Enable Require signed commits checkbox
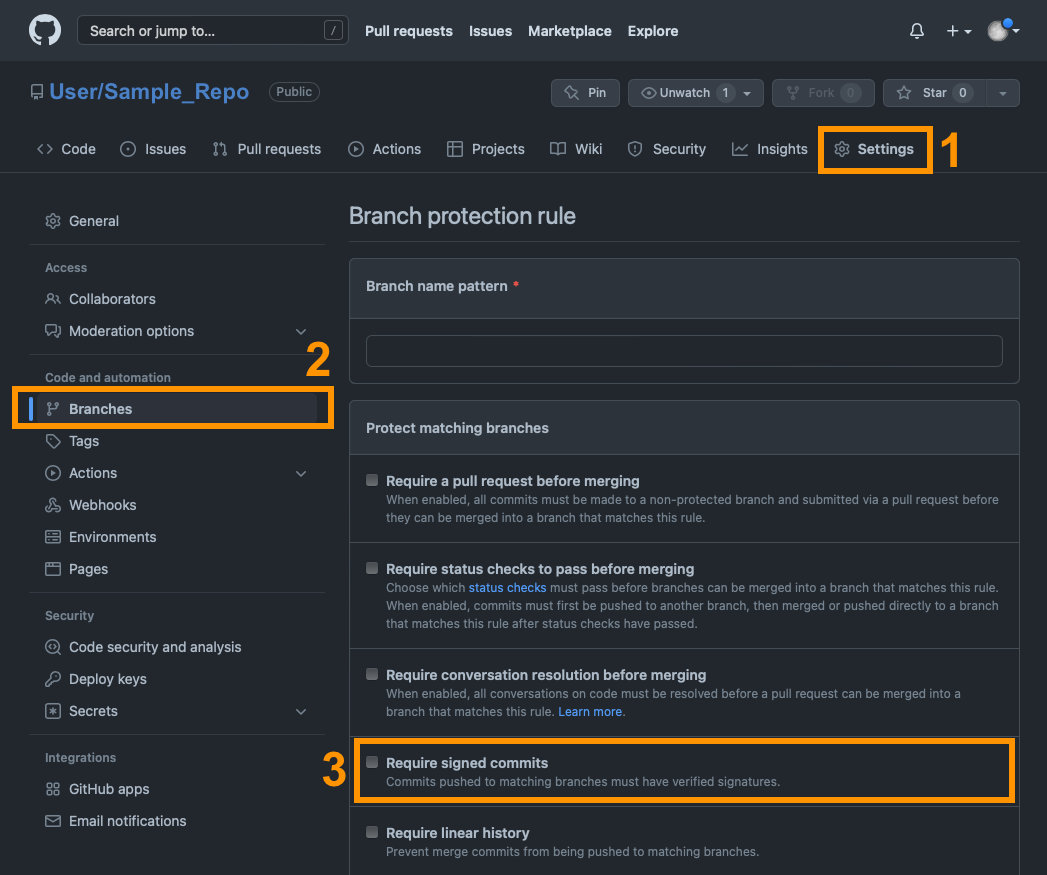The image size is (1047, 875). 372,762
